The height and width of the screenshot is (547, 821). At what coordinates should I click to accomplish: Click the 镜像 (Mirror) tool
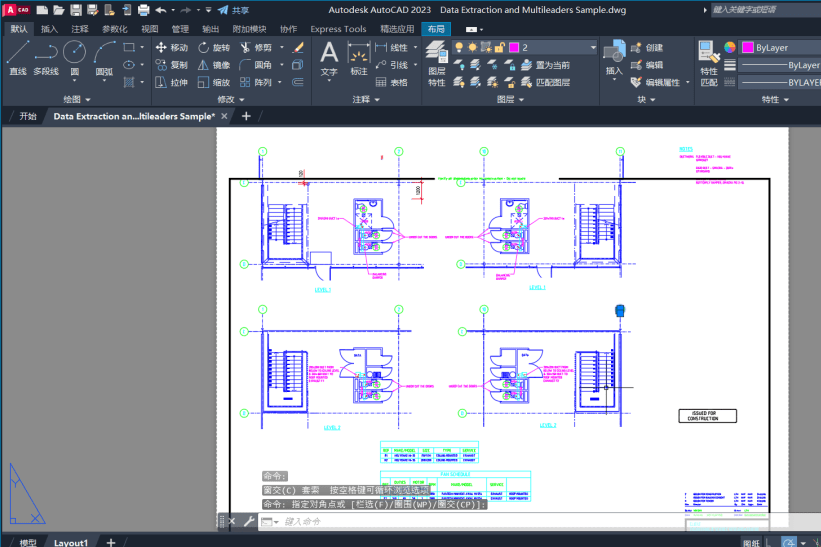[214, 65]
